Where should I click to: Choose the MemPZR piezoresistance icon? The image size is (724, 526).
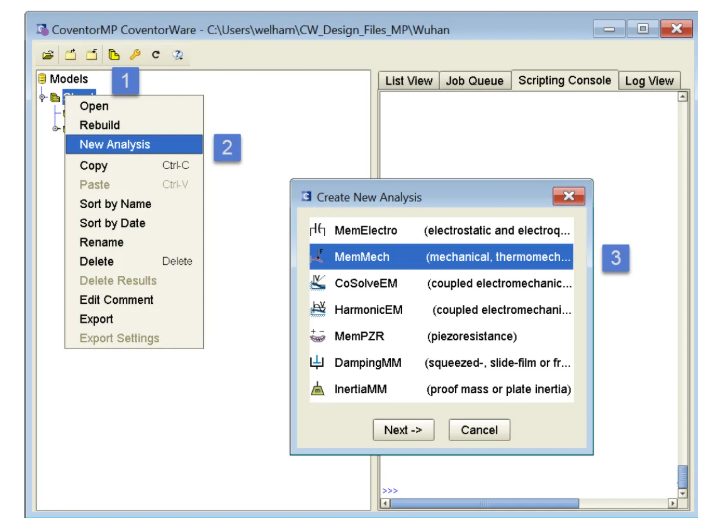pyautogui.click(x=318, y=336)
